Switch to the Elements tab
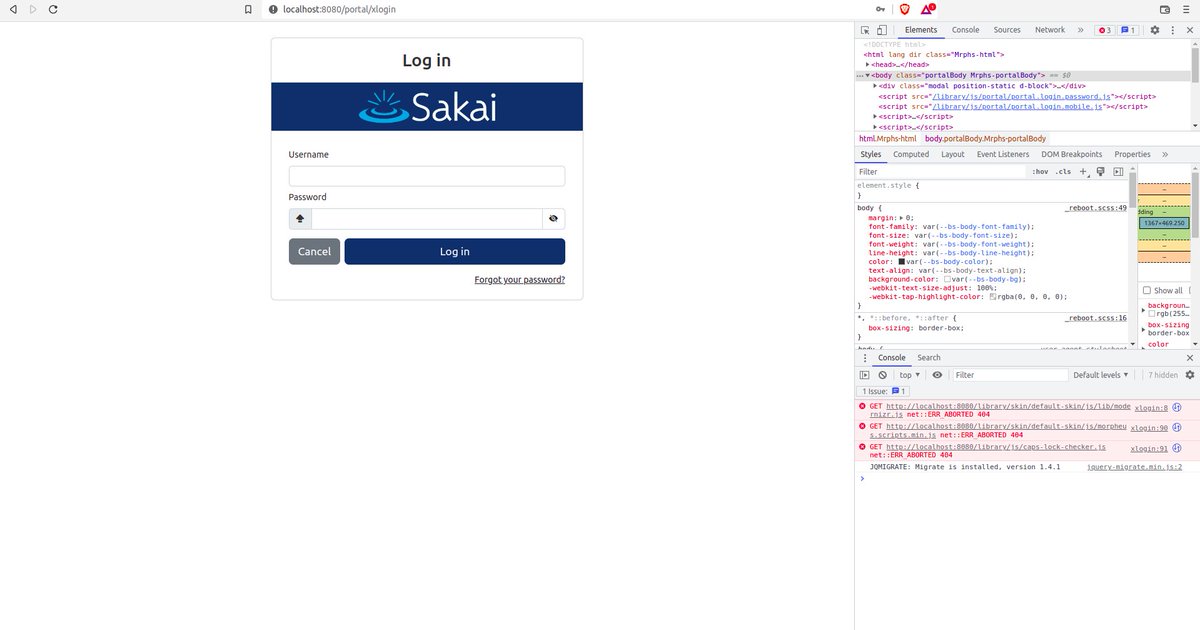Image resolution: width=1200 pixels, height=630 pixels. (921, 30)
